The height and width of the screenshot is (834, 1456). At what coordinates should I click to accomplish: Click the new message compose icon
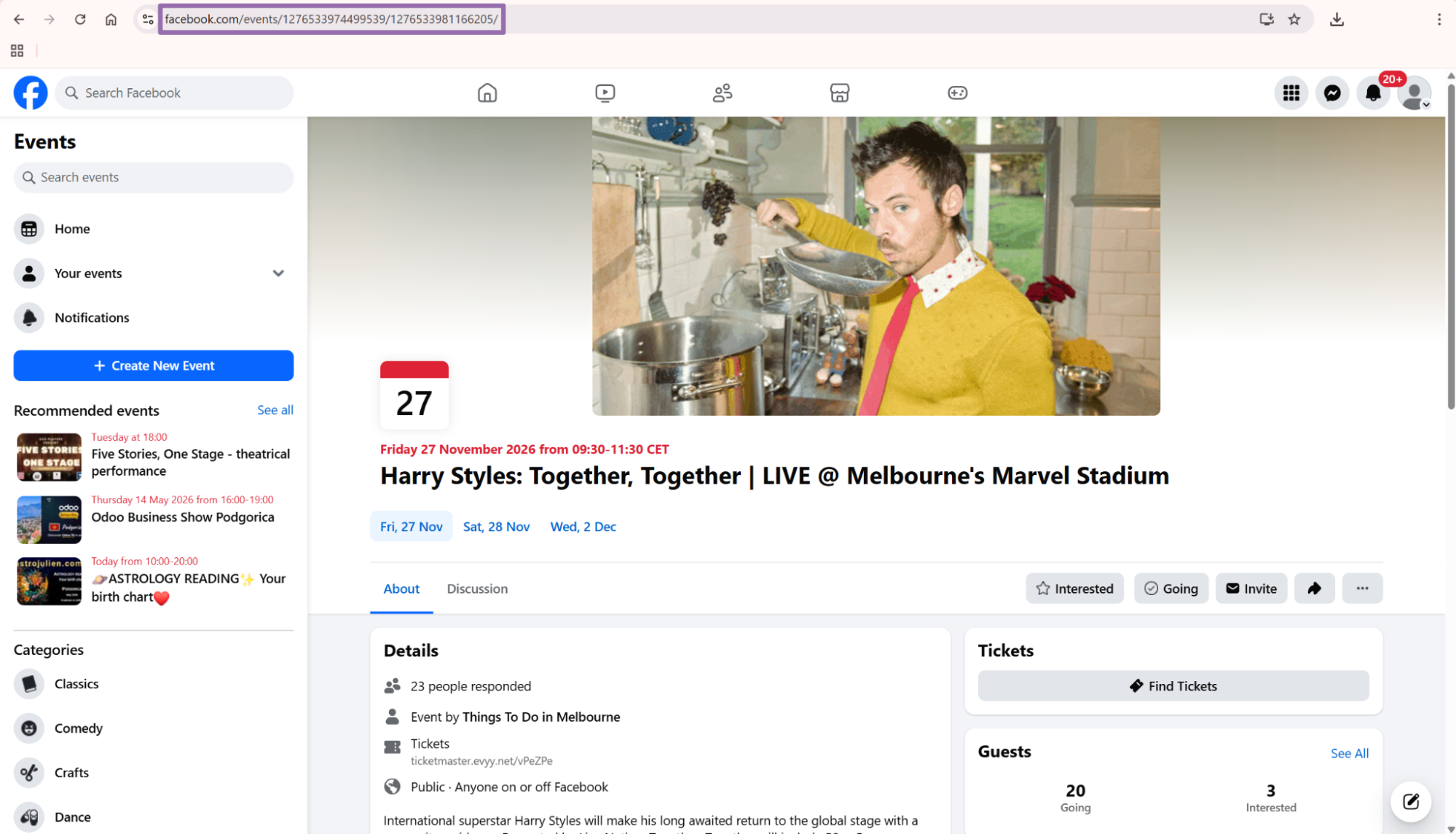pyautogui.click(x=1411, y=801)
